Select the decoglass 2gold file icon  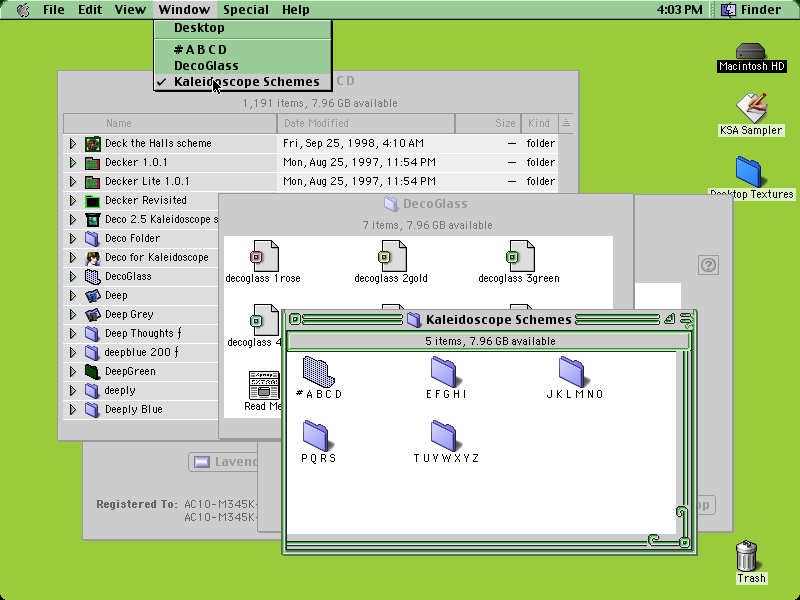tap(392, 256)
